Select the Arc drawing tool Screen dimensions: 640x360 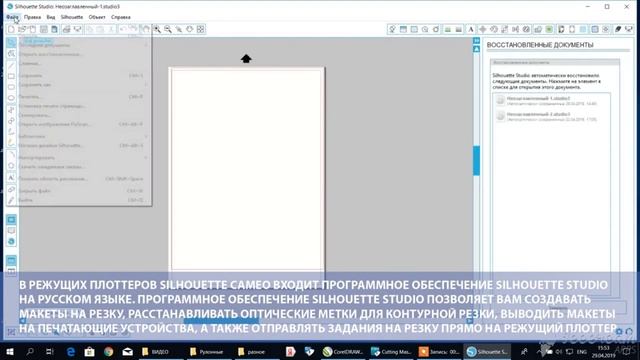pos(11,154)
